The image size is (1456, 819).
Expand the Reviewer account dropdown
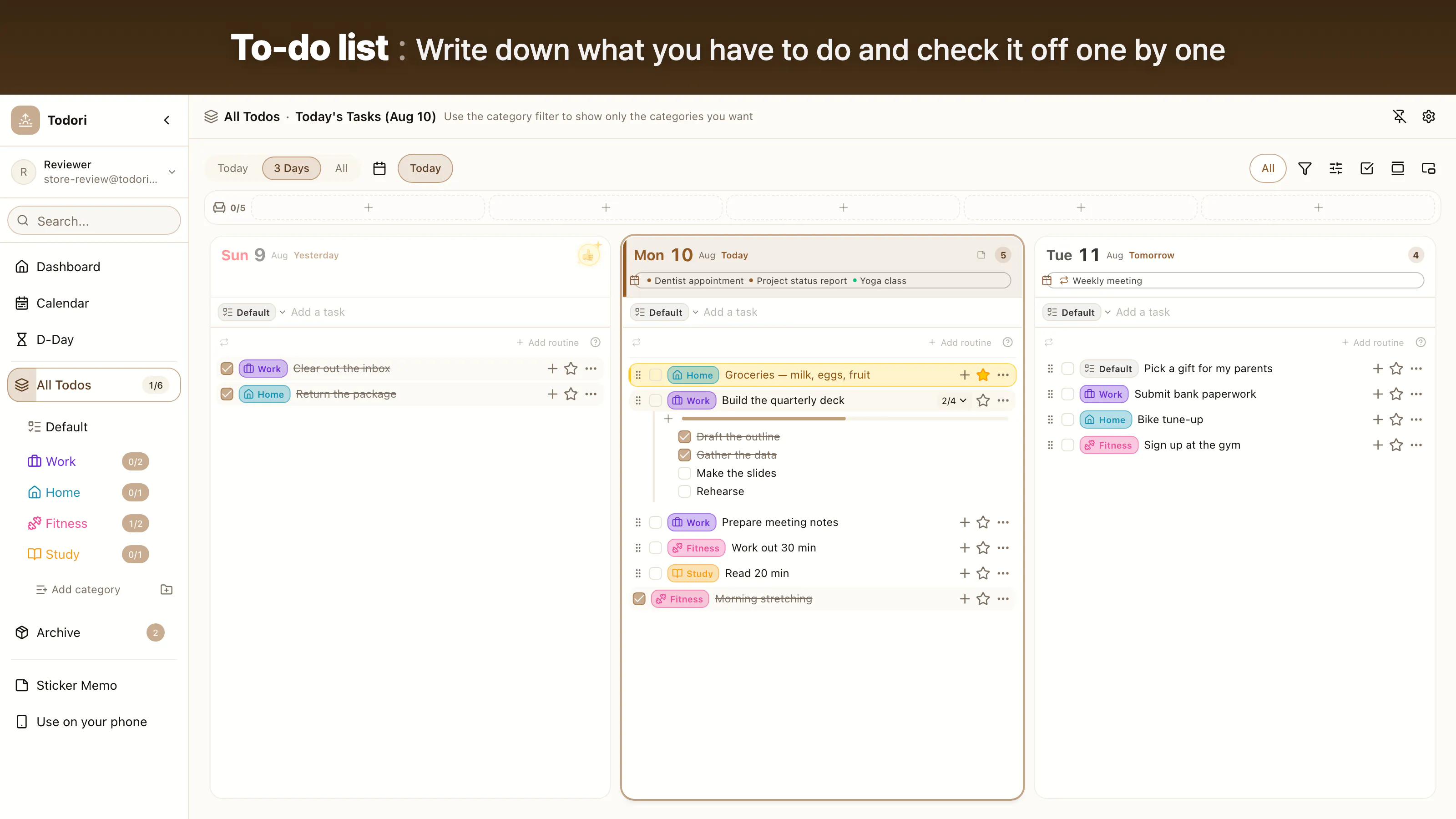click(172, 172)
